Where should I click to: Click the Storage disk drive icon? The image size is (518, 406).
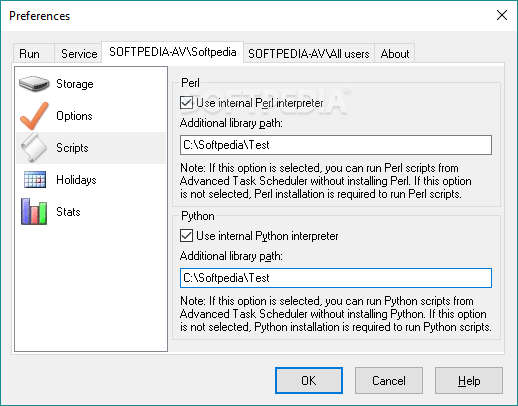tap(34, 84)
